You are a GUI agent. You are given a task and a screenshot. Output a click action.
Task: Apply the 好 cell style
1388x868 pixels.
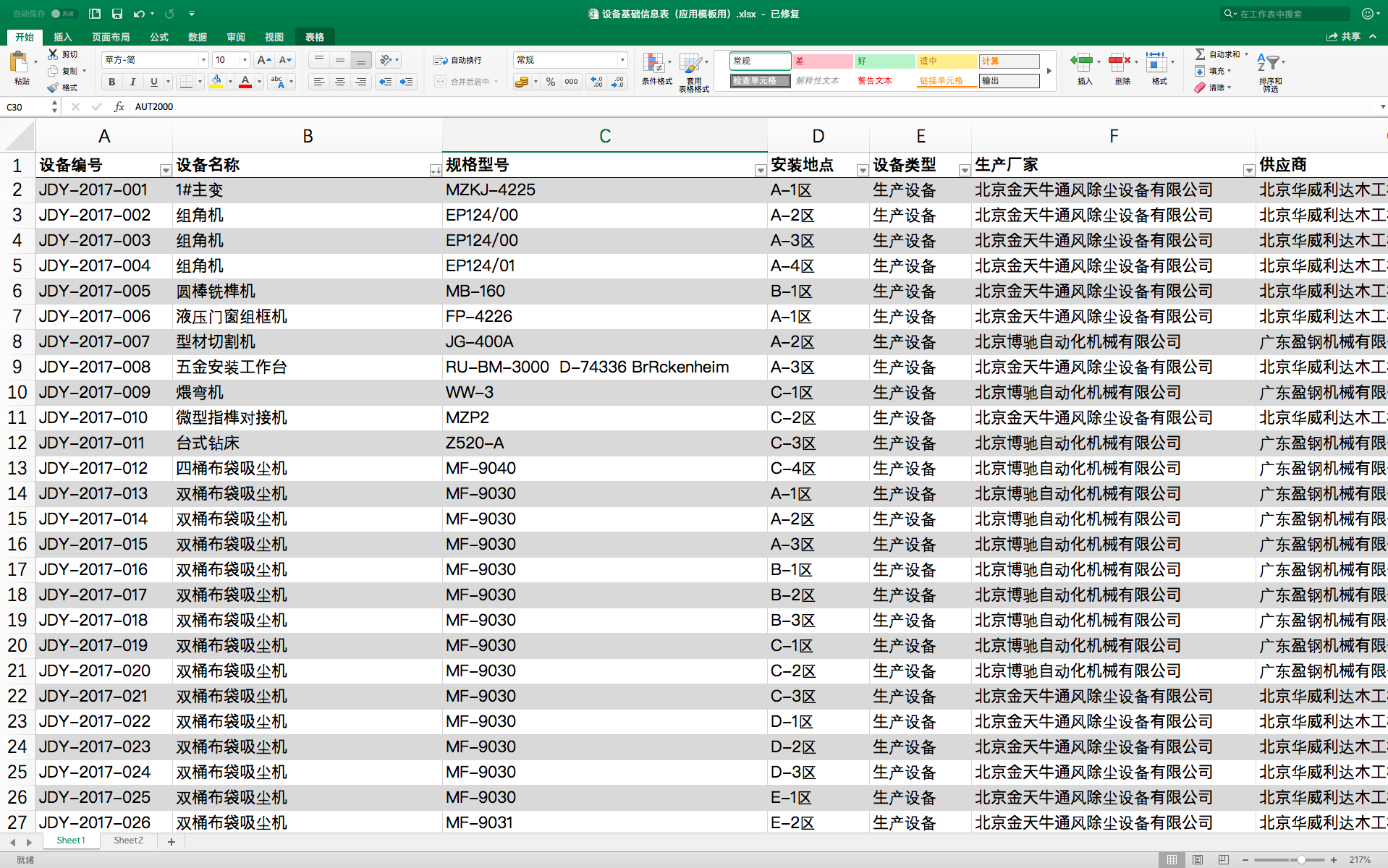pos(884,61)
